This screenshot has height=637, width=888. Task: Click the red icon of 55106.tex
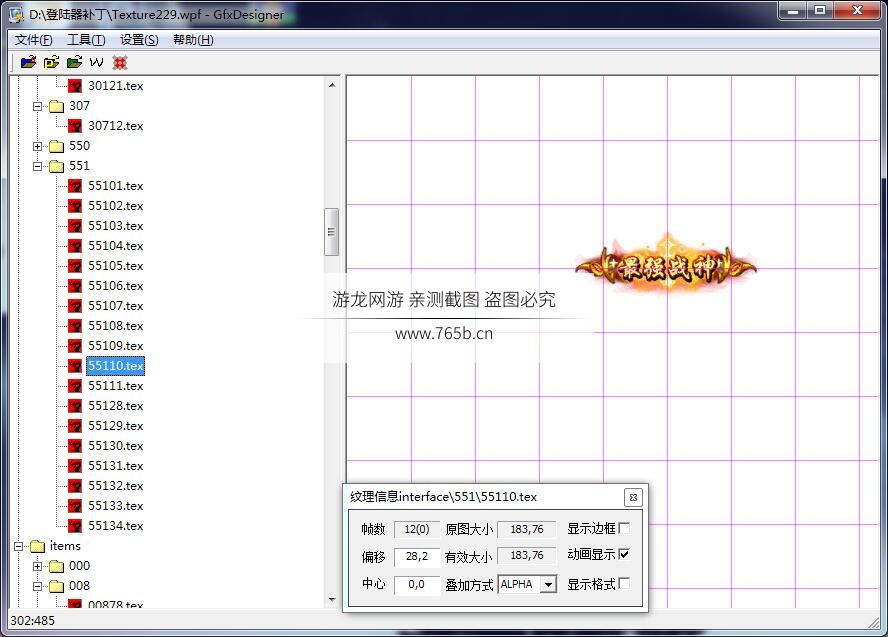point(75,286)
